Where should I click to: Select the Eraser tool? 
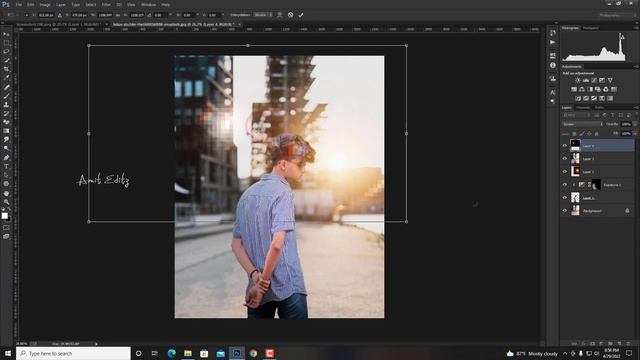[x=6, y=122]
